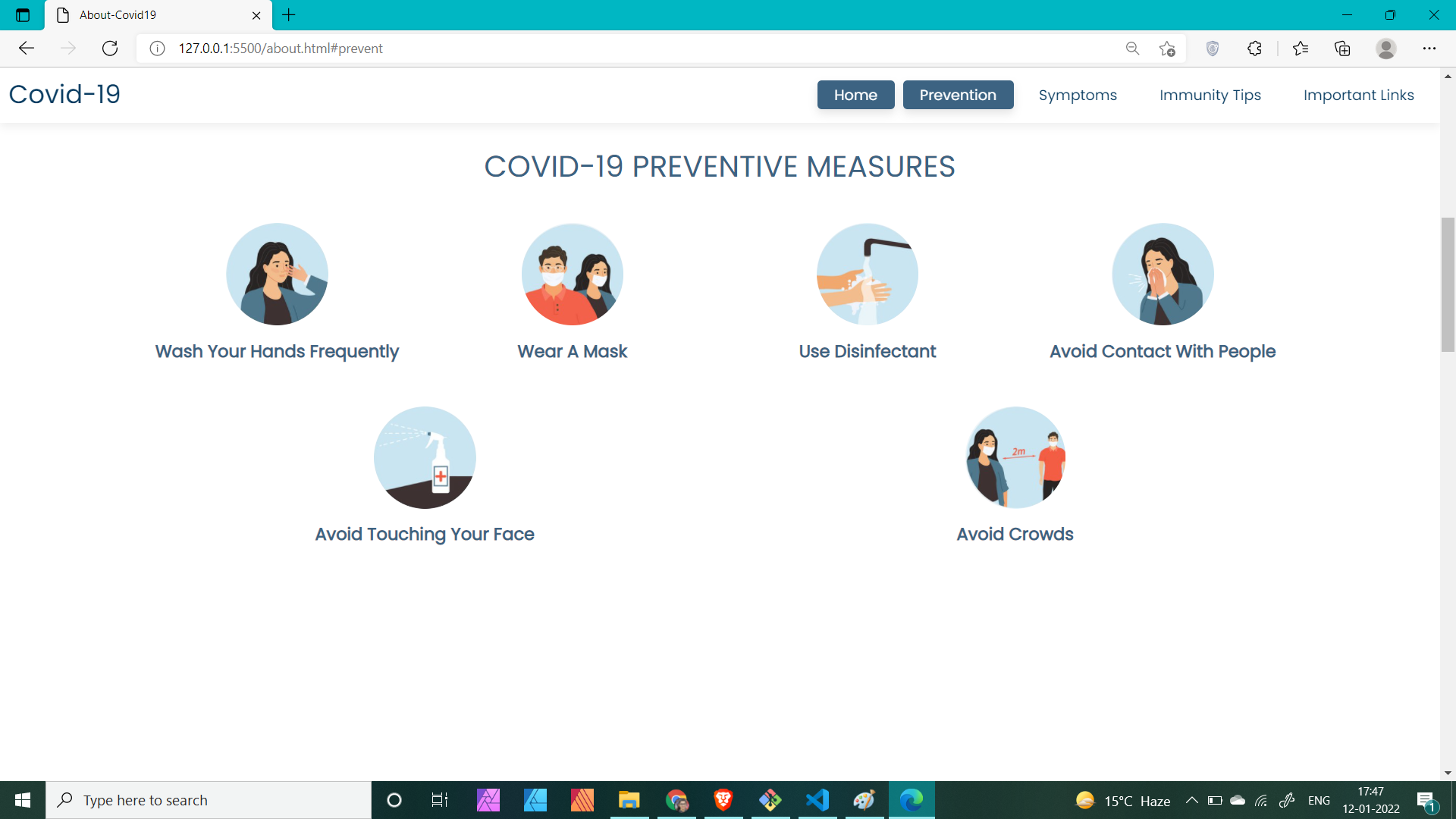Open Settings and more ellipsis menu
The height and width of the screenshot is (819, 1456).
pyautogui.click(x=1429, y=49)
